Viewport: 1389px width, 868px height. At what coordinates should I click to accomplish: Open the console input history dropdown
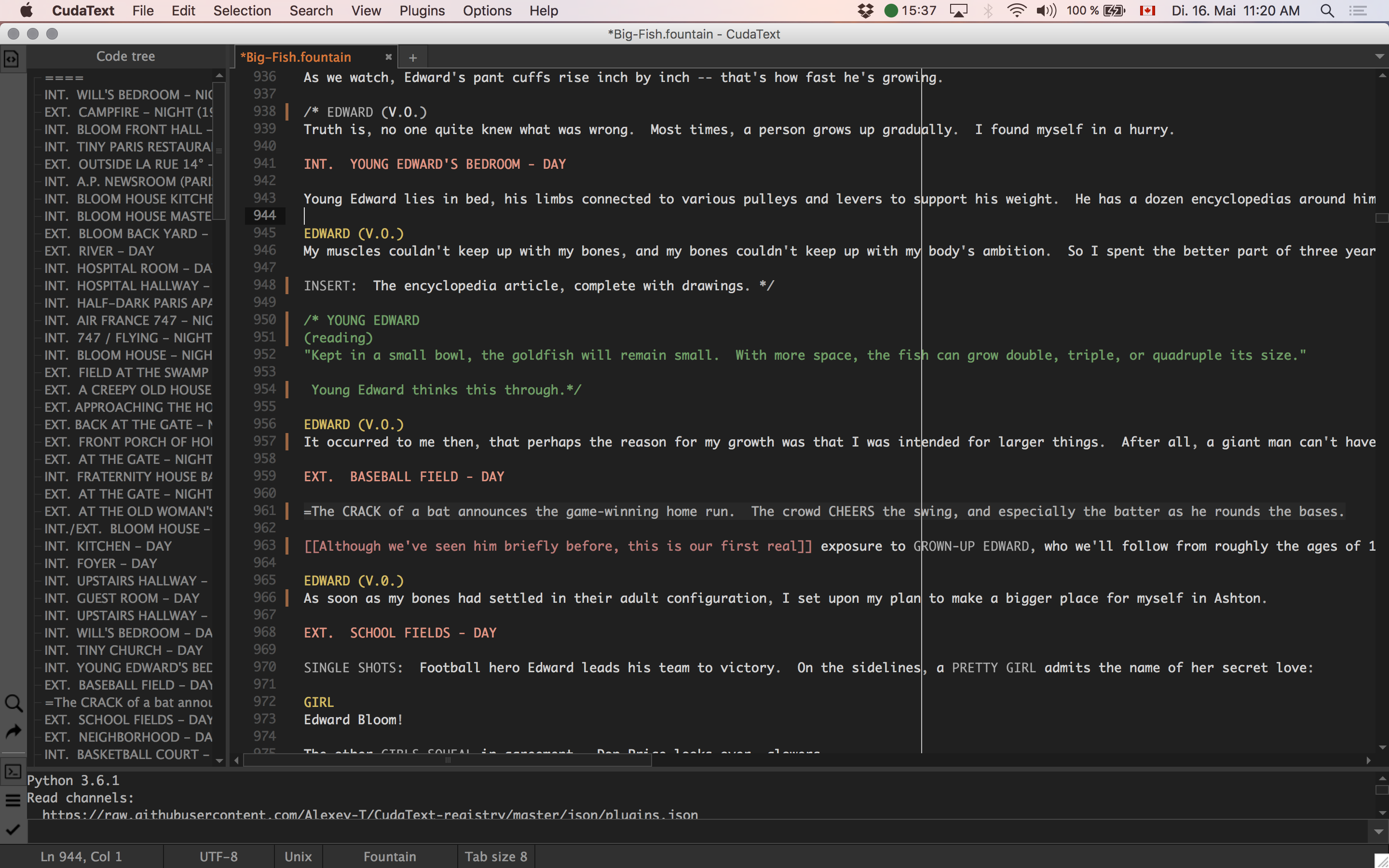point(1379,831)
